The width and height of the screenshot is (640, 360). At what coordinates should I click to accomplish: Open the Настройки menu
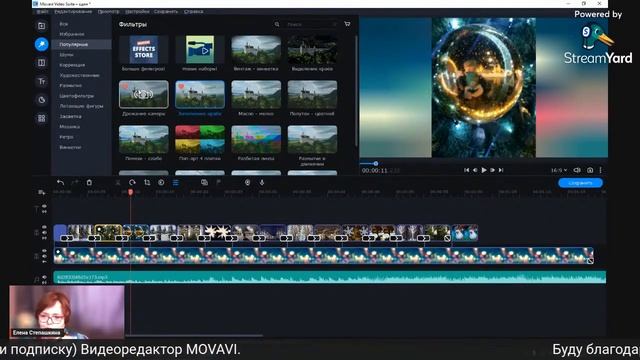137,11
